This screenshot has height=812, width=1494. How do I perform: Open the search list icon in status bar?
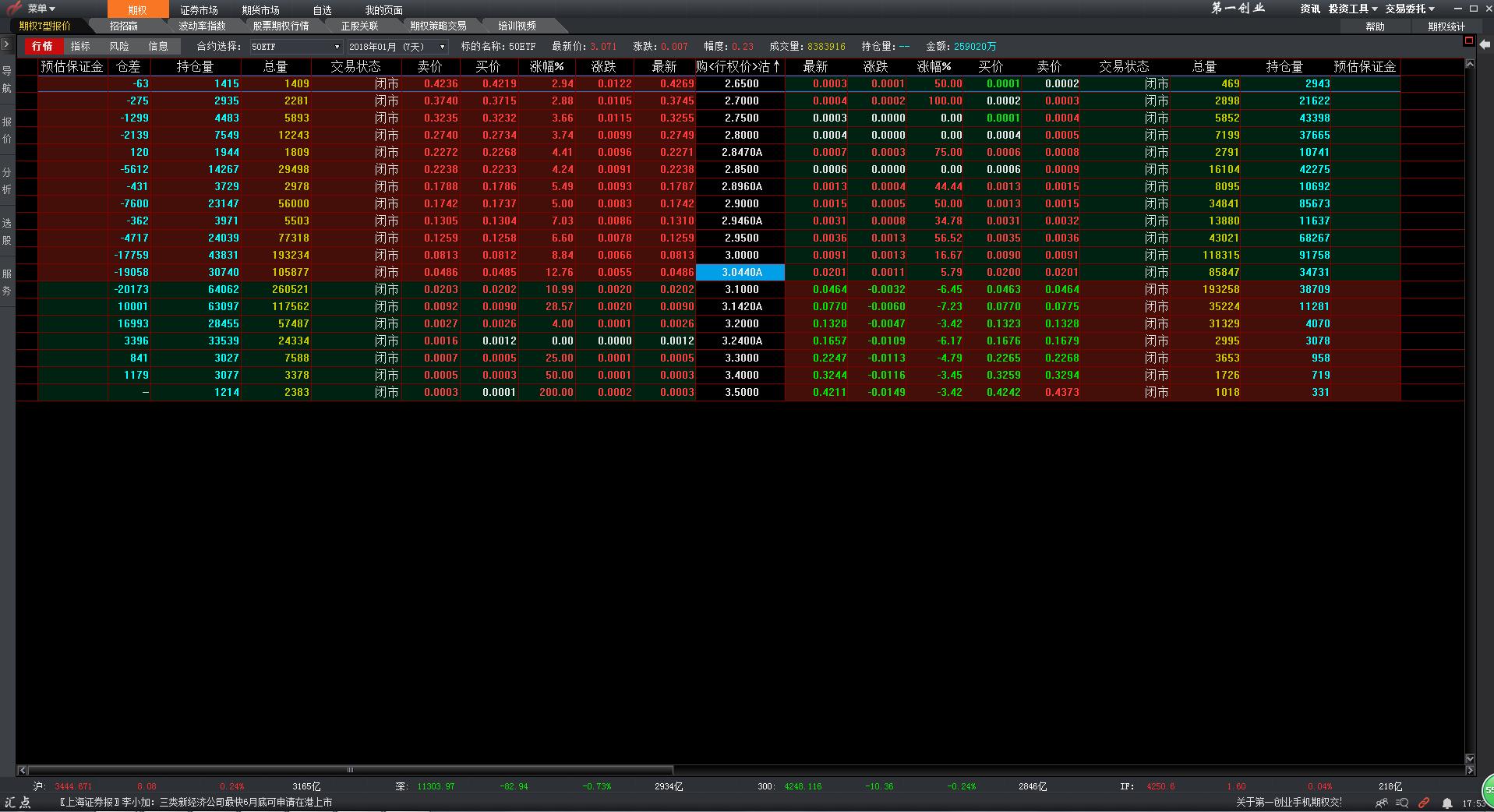[1402, 803]
